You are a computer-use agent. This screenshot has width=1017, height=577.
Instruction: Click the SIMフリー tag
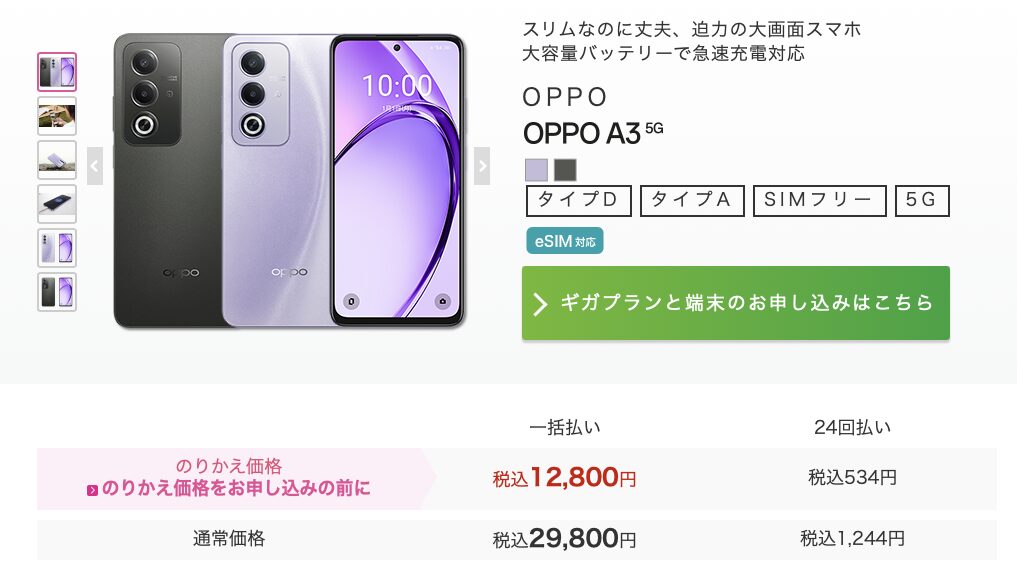click(x=819, y=201)
